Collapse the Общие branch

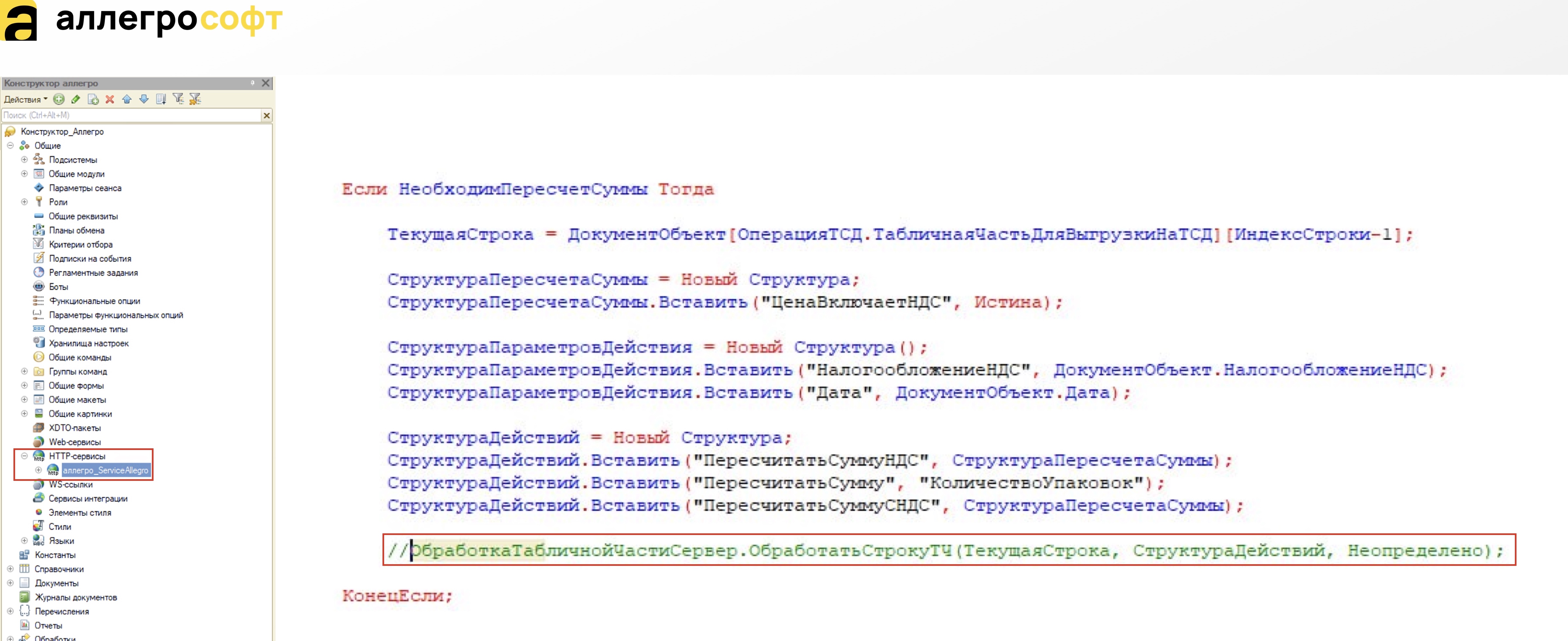tap(10, 146)
